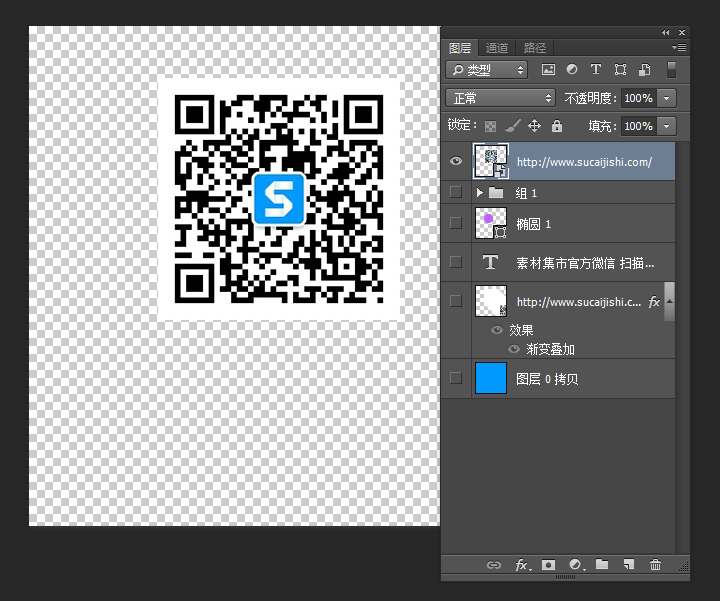Lock transparent pixels icon

(490, 126)
